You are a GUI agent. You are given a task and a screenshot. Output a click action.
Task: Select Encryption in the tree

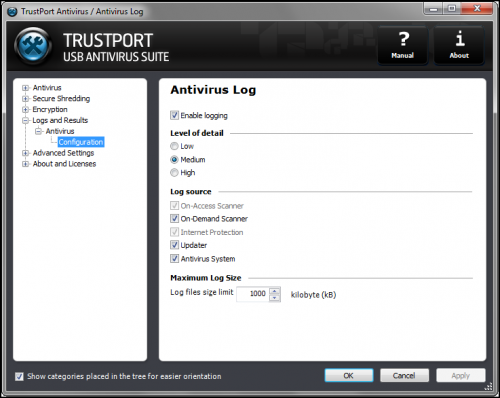tap(50, 109)
